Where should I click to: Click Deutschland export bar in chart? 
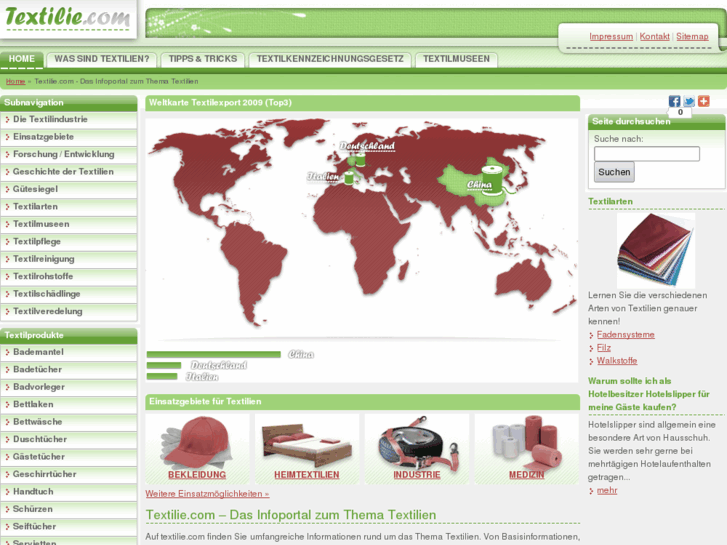pos(164,365)
